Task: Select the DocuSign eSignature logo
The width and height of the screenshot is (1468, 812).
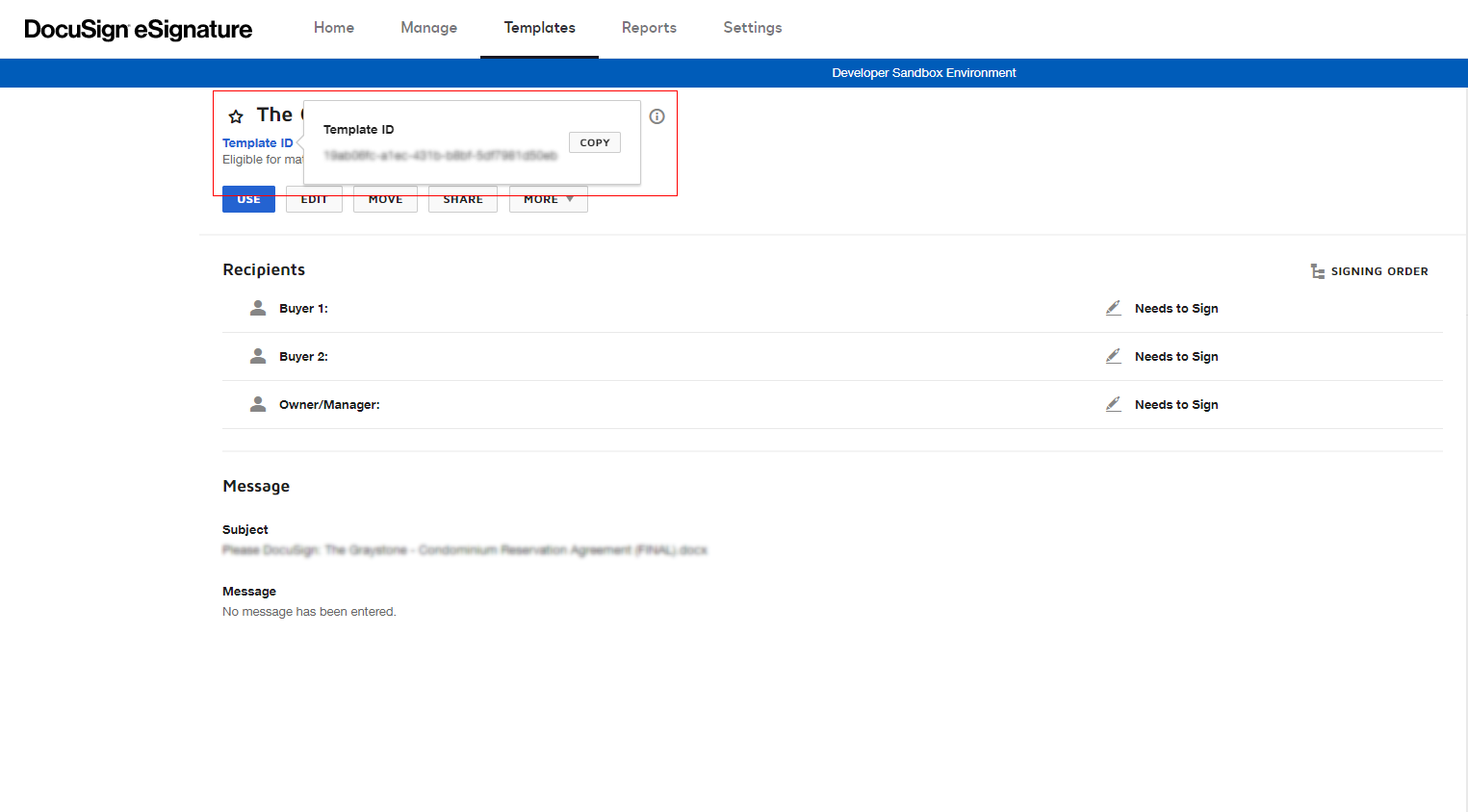Action: pos(138,29)
